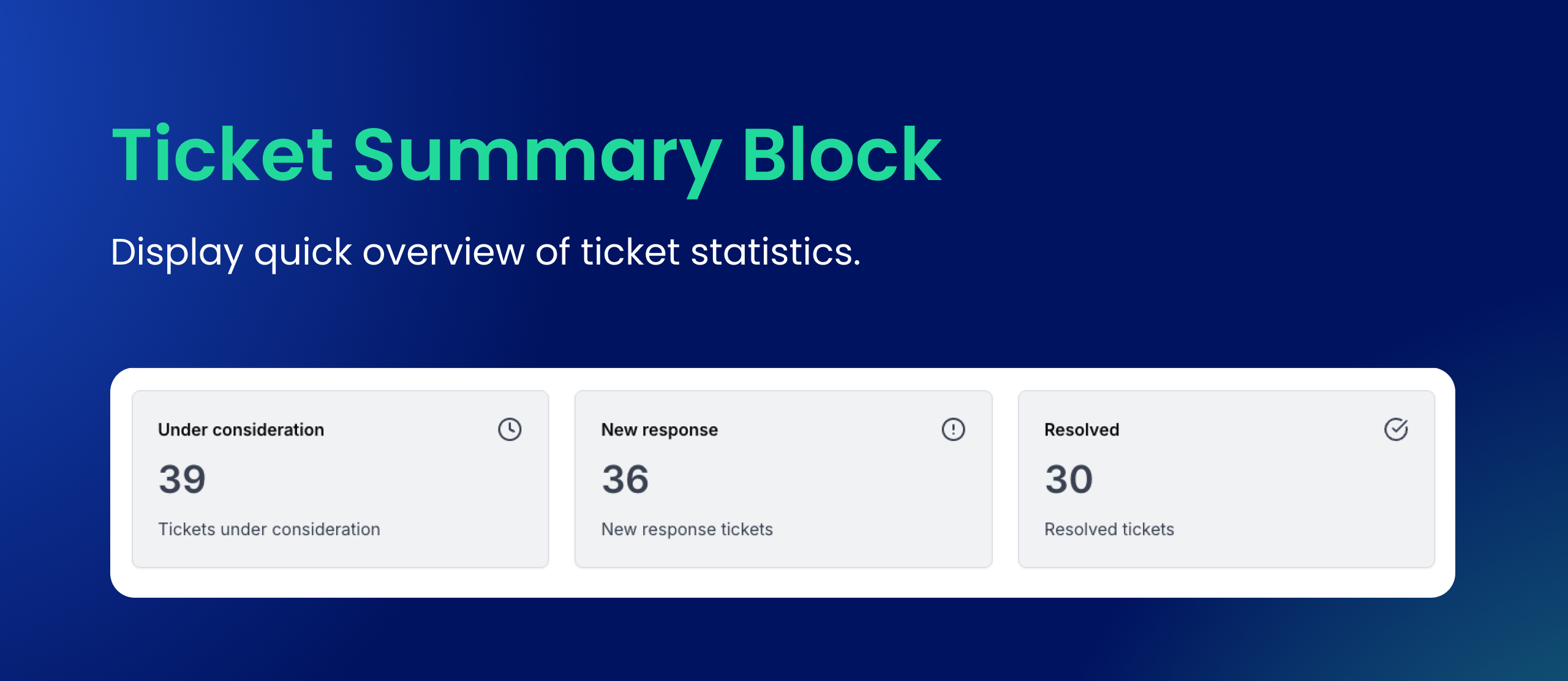
Task: Select the exclamation icon on New response card
Action: (953, 429)
